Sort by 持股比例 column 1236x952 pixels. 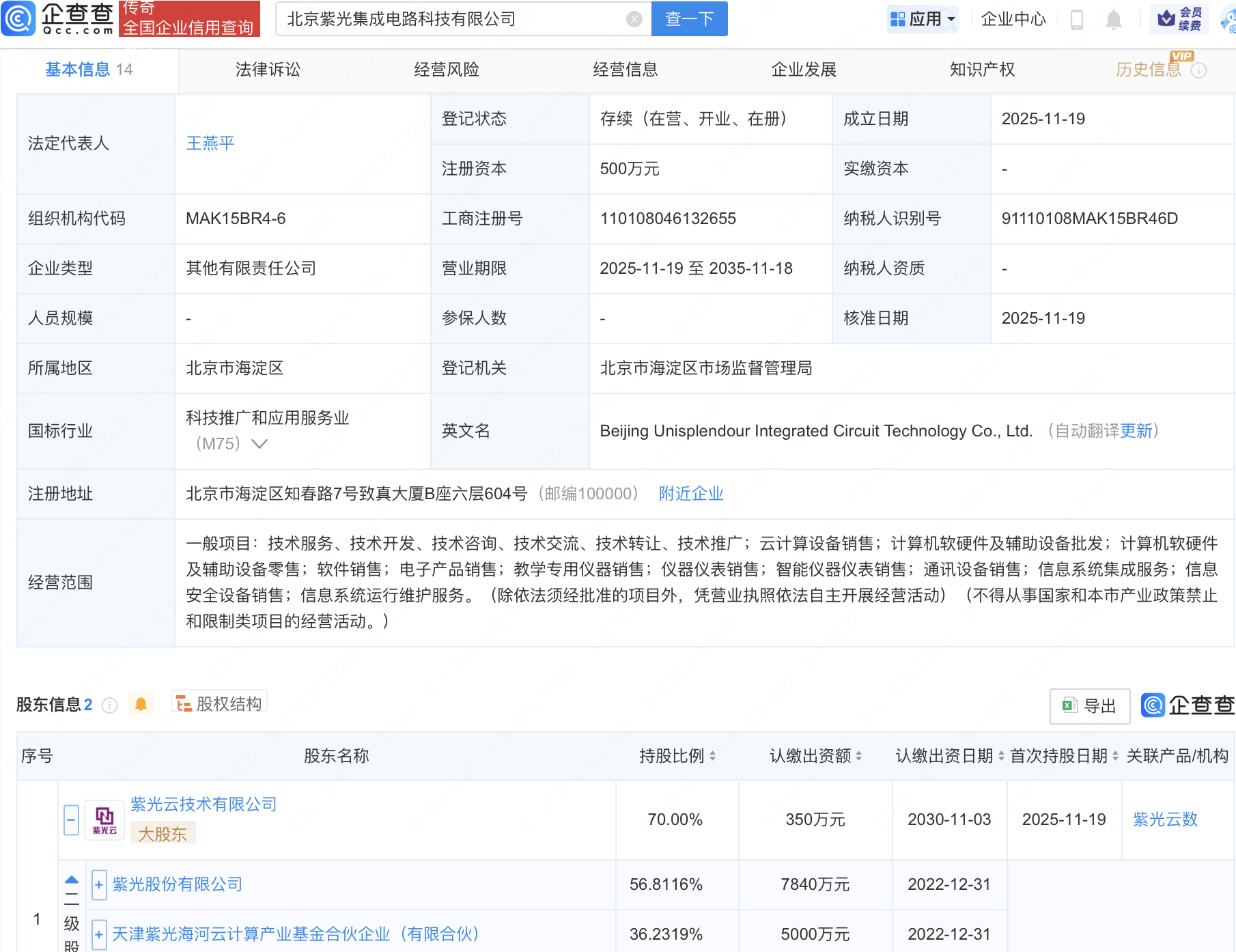coord(677,756)
